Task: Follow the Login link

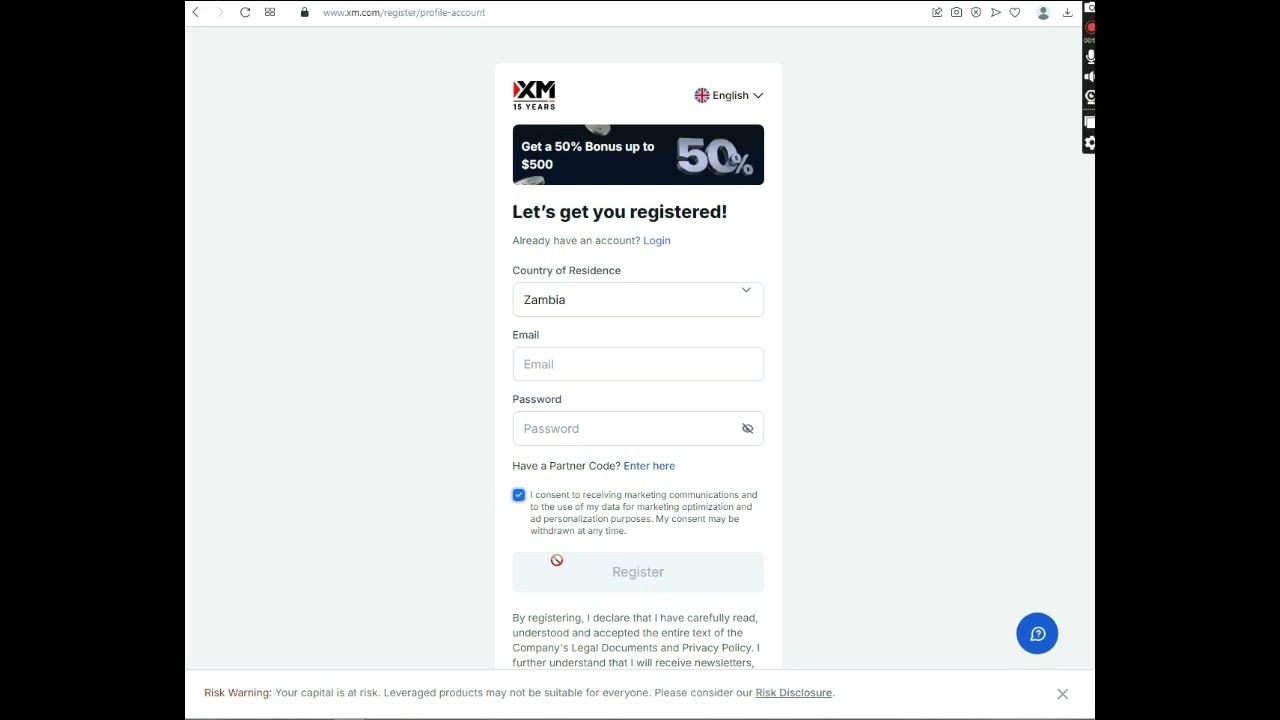Action: [657, 240]
